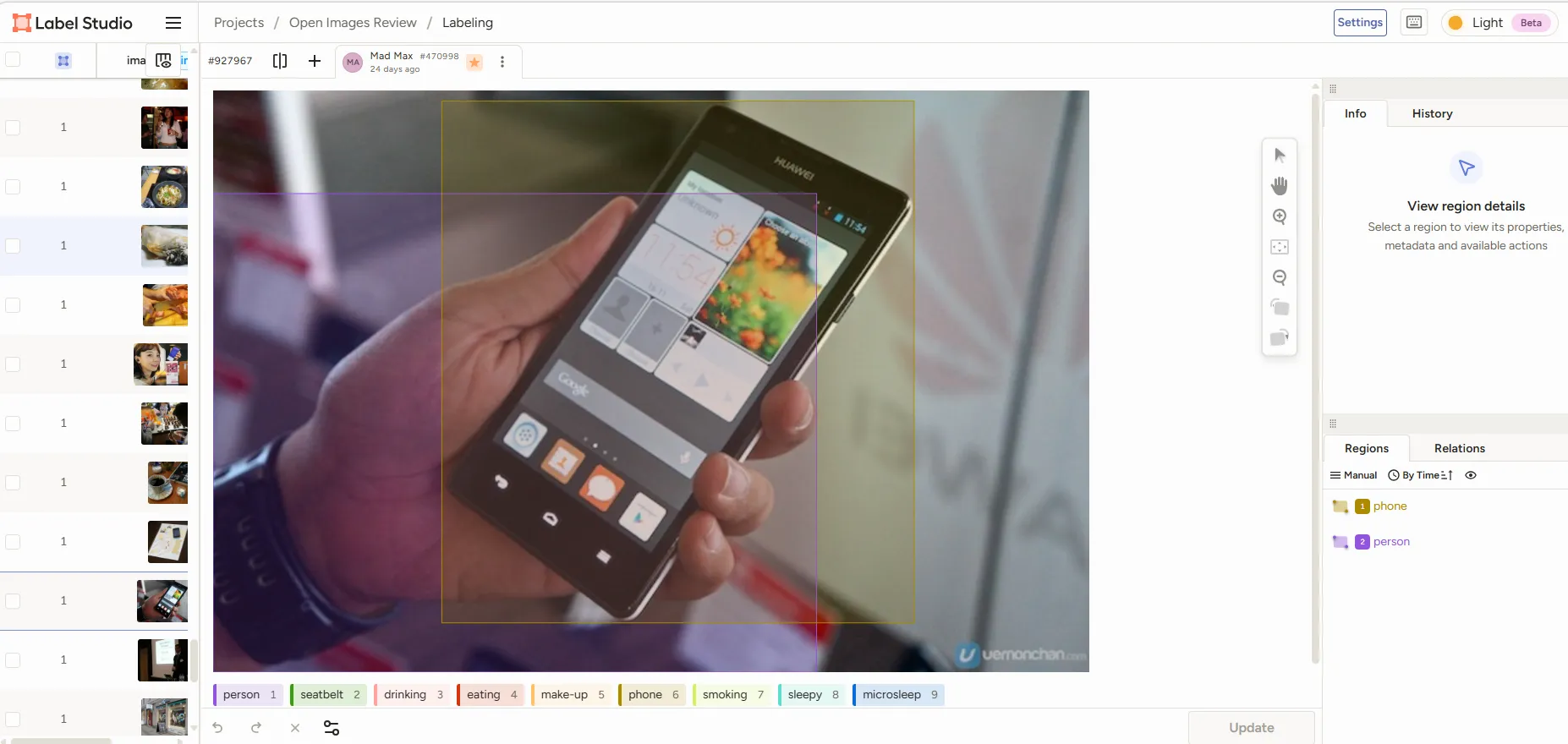Choose the phone label tag
Viewport: 1568px width, 744px height.
[652, 695]
